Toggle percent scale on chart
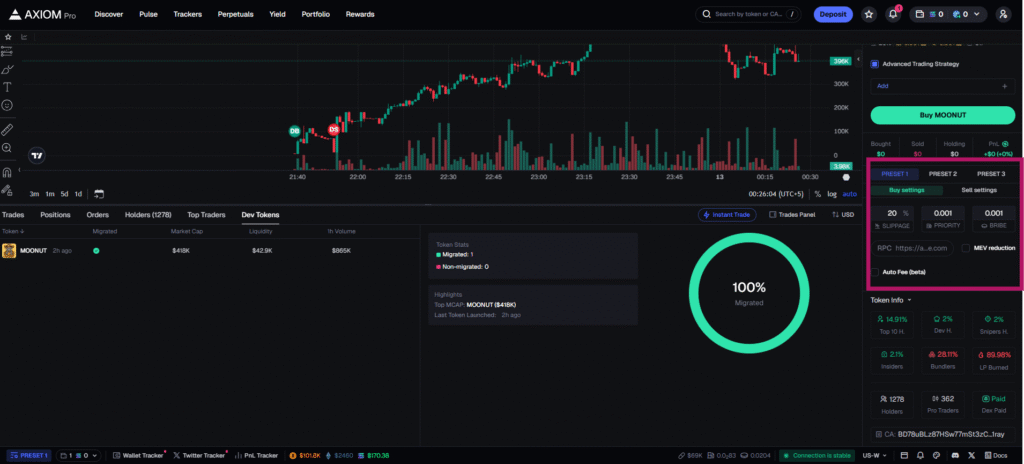 click(818, 194)
